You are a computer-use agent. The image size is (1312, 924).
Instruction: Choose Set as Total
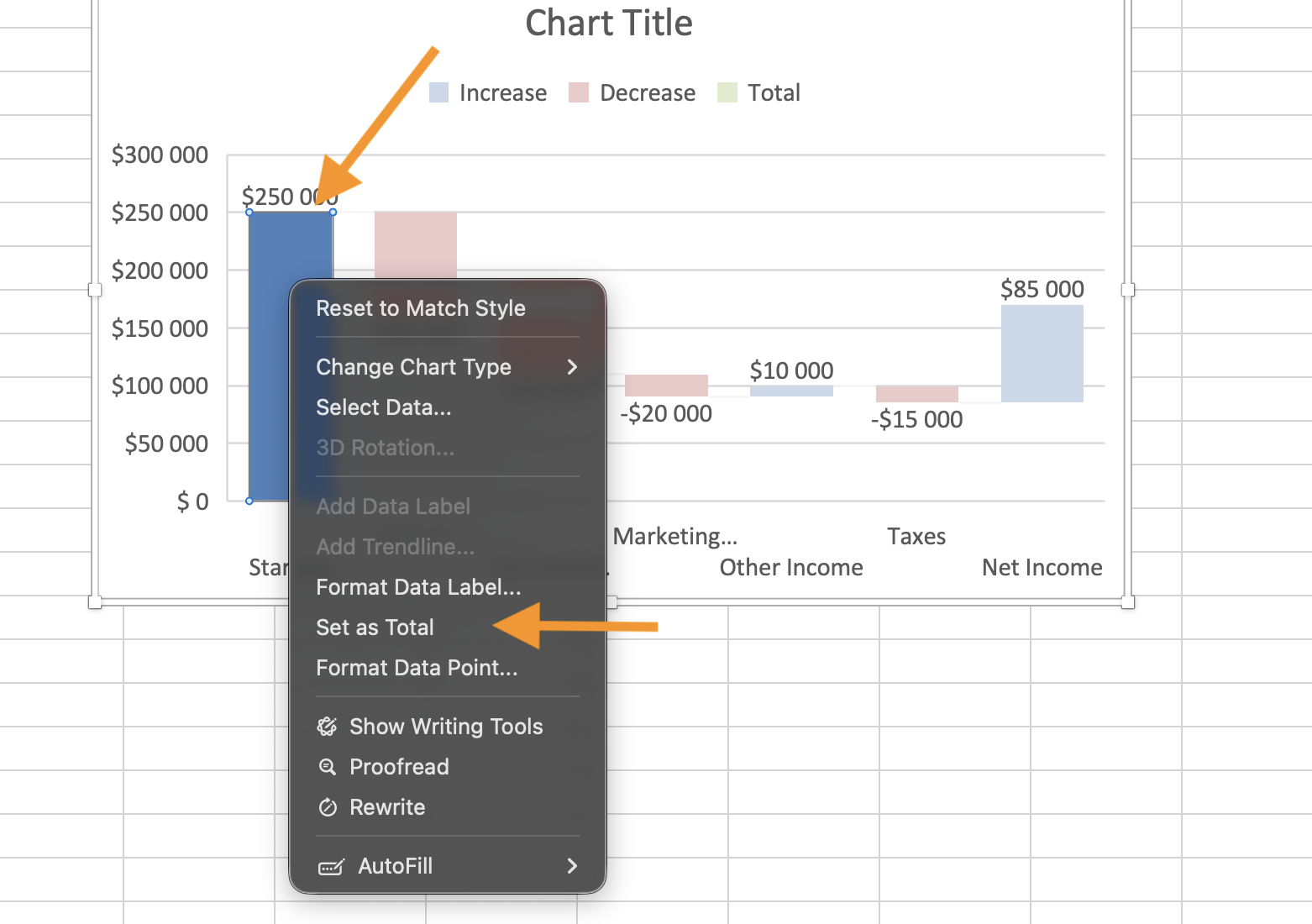click(x=375, y=627)
